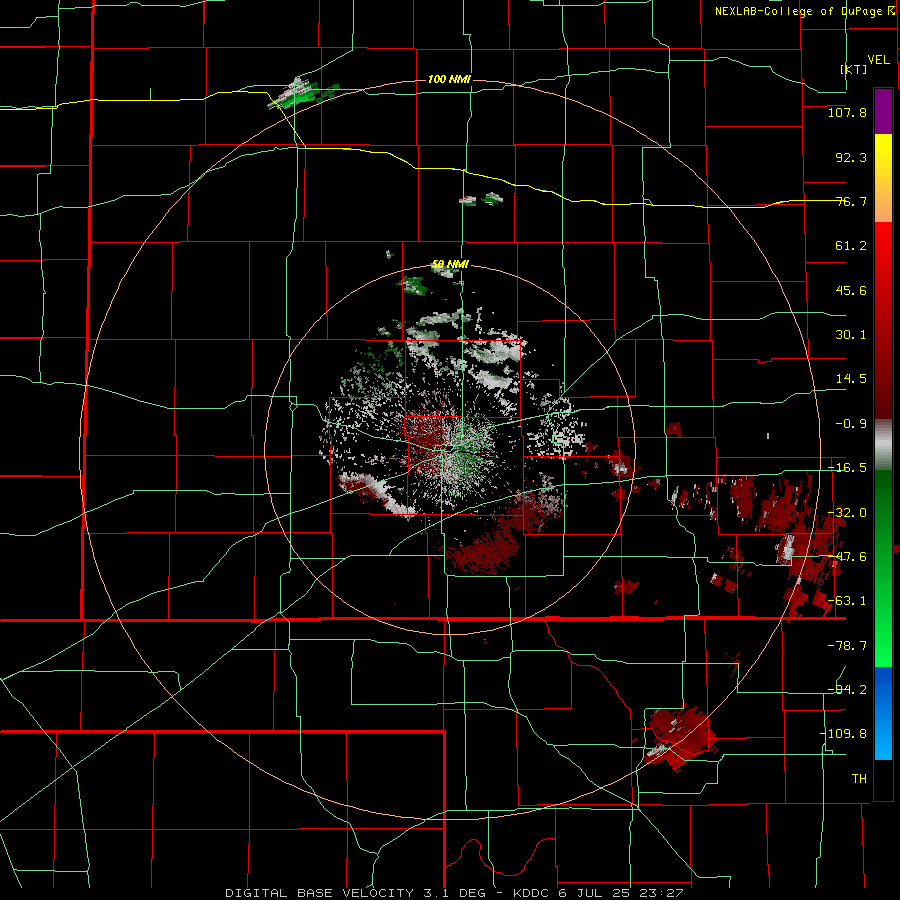Click the [KT] units label
Screen dimensions: 900x900
pos(854,69)
